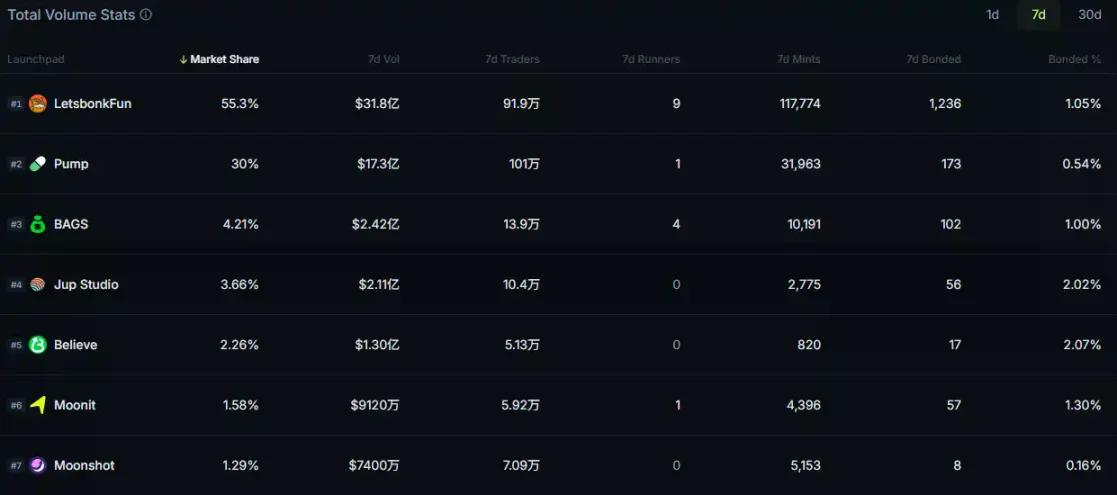Click the Jup Studio logo icon

[x=38, y=285]
